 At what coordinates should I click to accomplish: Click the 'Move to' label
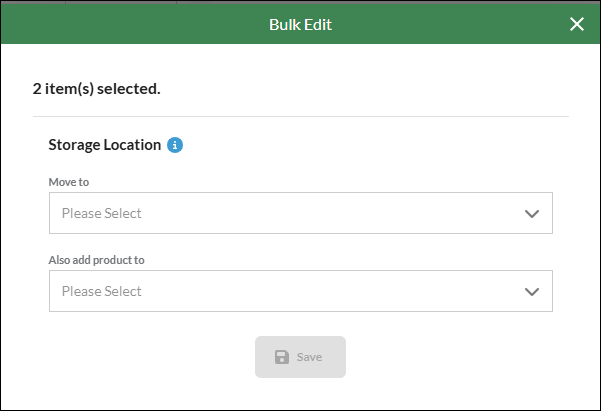[69, 182]
